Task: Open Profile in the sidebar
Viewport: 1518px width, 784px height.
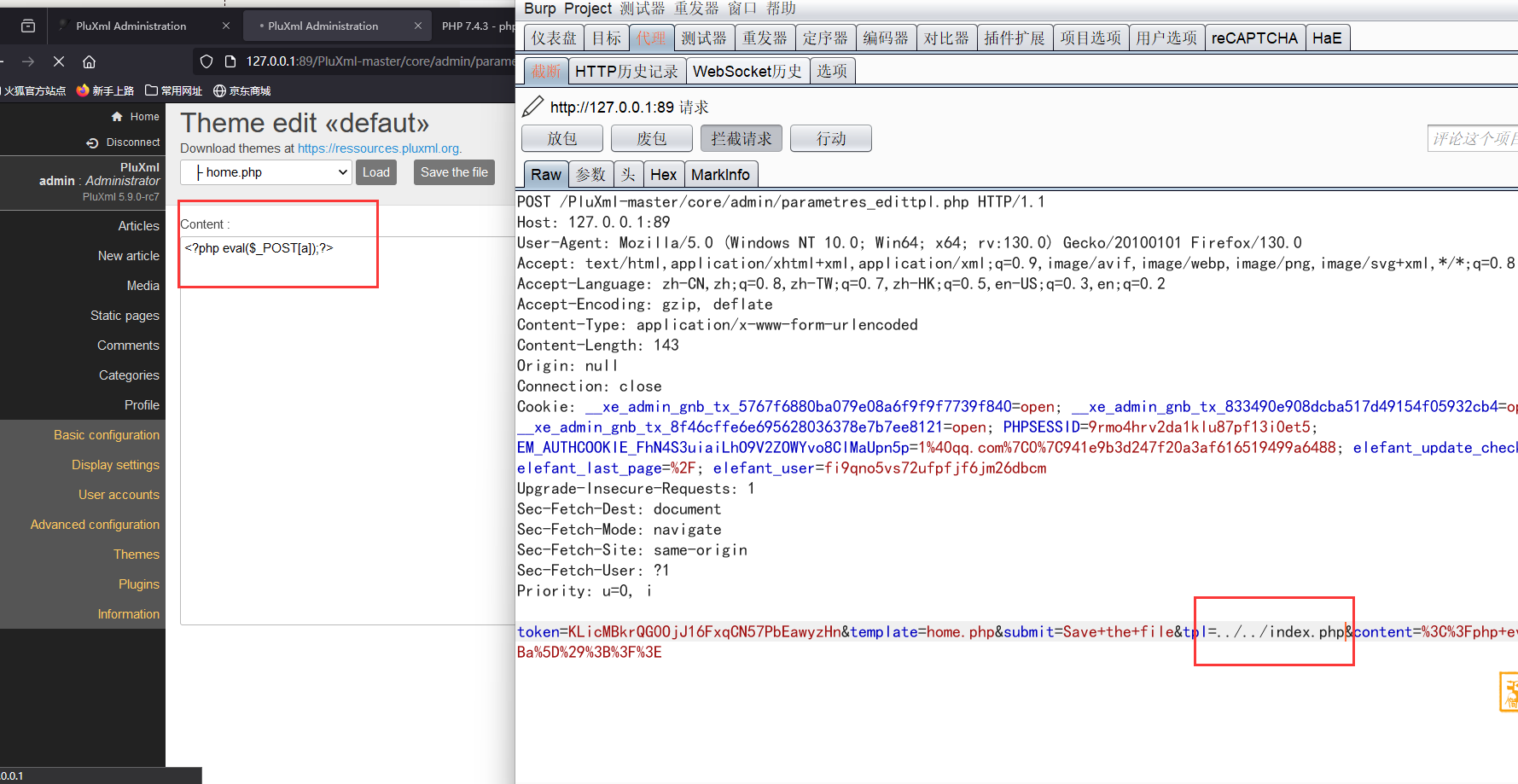Action: pos(142,405)
